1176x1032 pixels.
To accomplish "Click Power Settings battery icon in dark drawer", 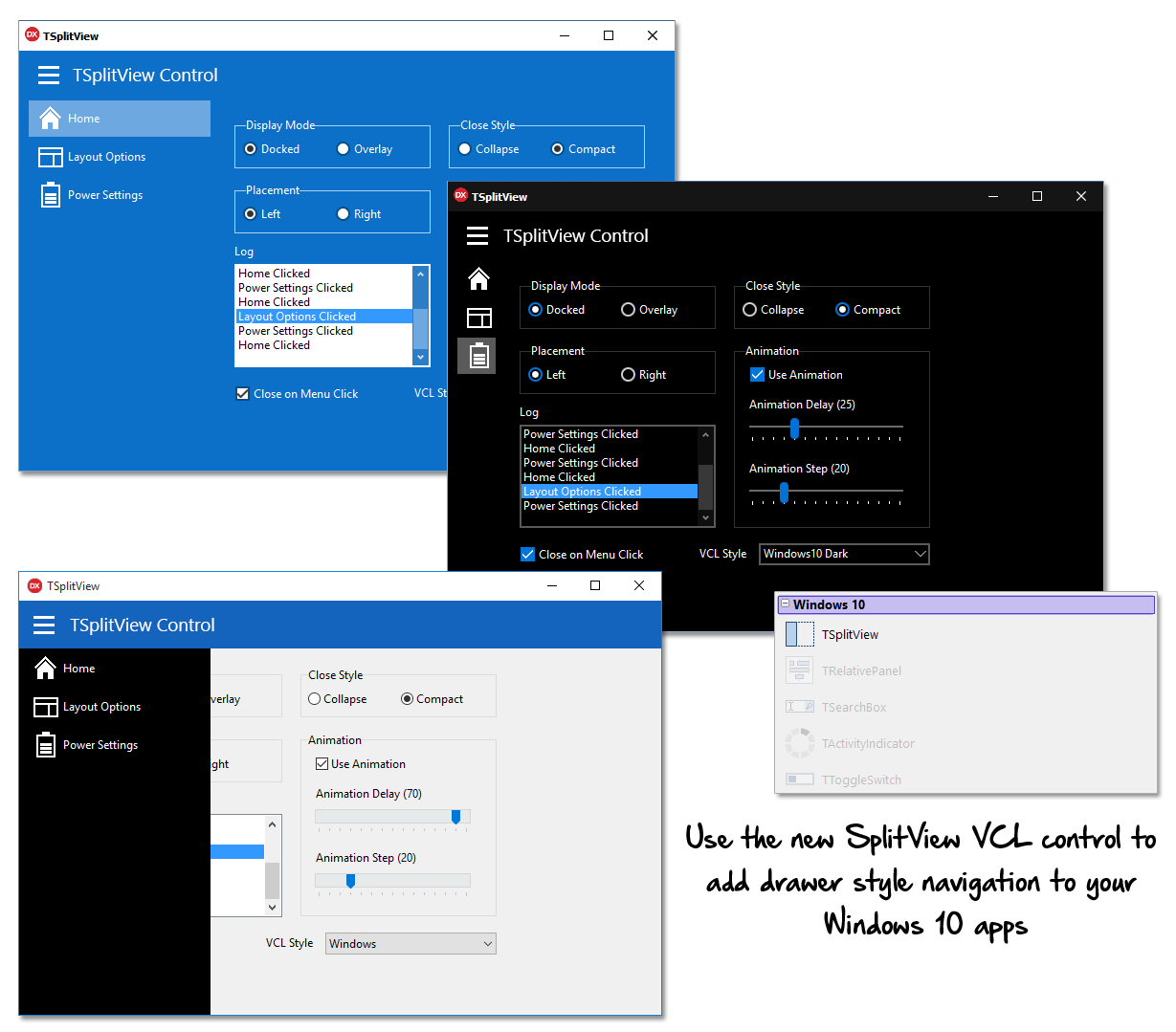I will [x=478, y=356].
